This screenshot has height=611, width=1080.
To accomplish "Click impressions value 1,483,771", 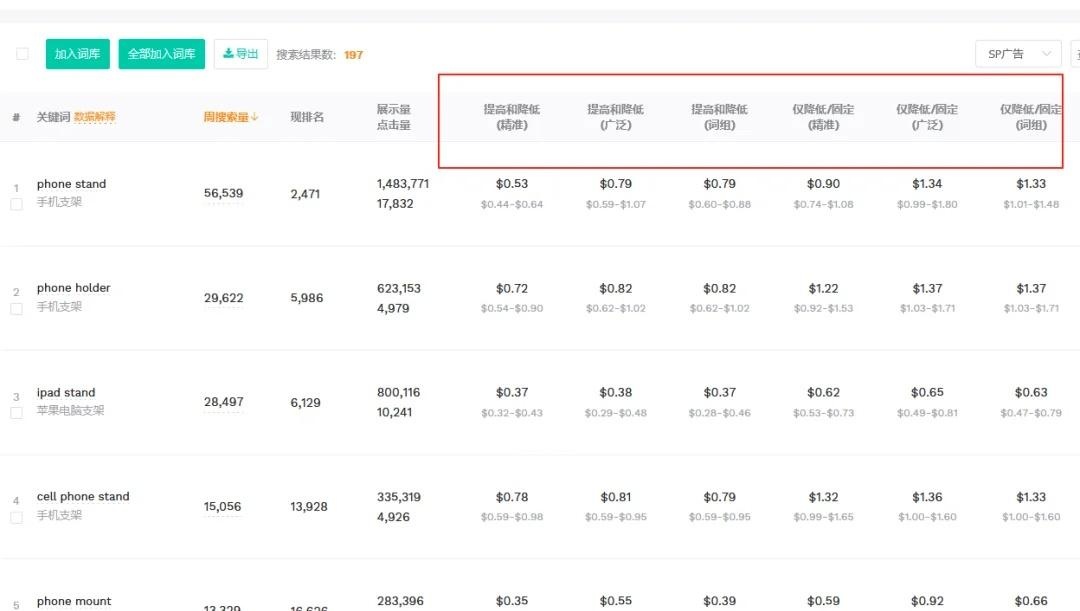I will [403, 184].
